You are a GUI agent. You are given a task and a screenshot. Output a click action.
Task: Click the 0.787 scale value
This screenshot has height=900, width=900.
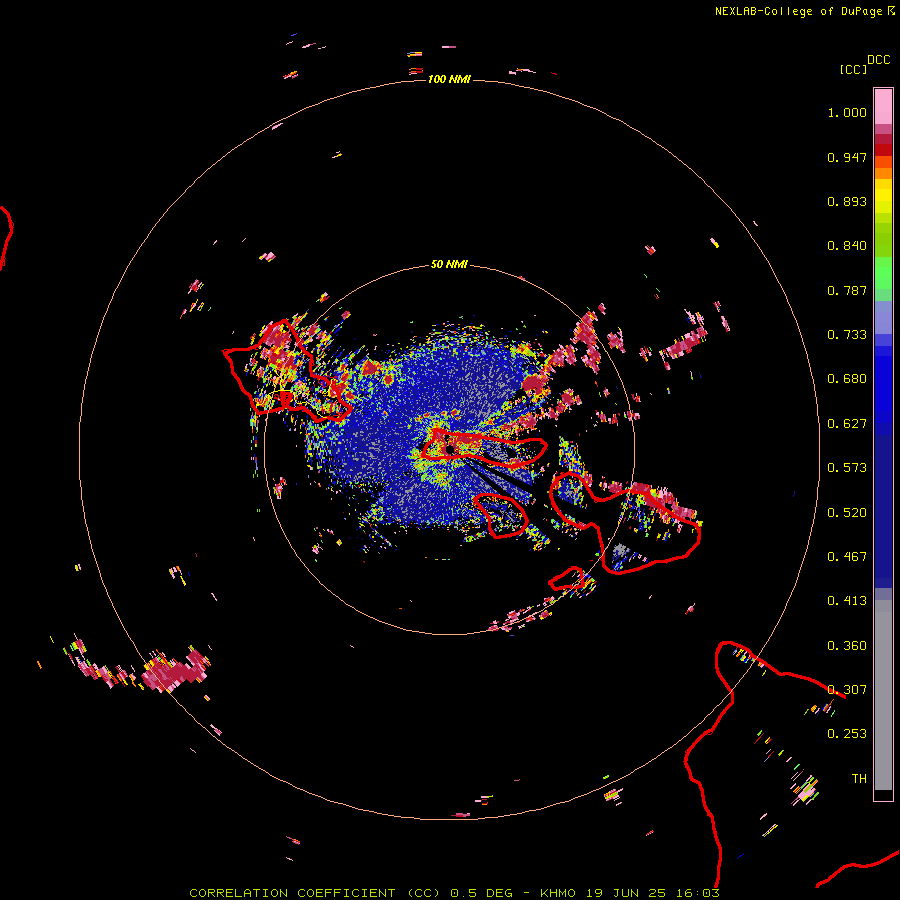click(x=847, y=290)
